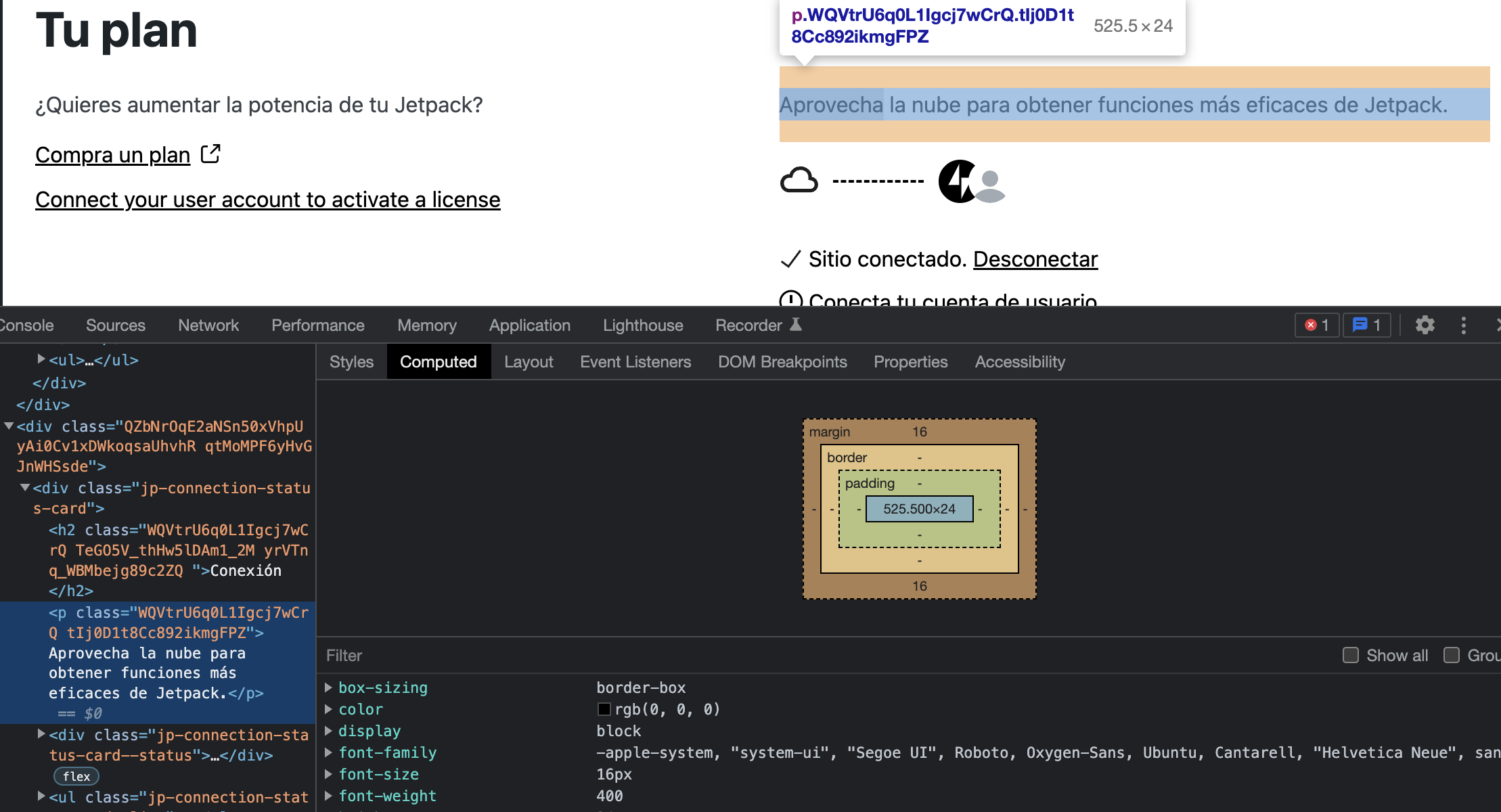Switch to the Styles tab
1501x812 pixels.
coord(351,362)
